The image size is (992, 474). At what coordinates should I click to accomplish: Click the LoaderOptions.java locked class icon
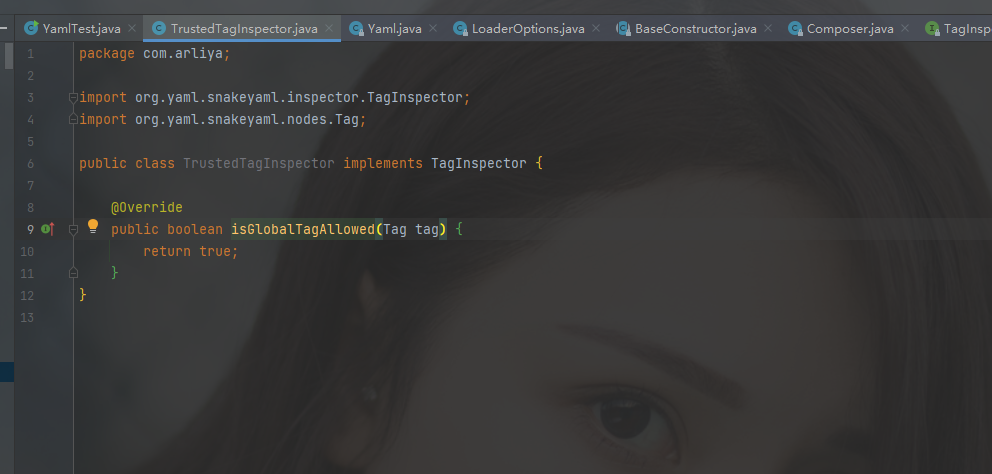click(461, 28)
